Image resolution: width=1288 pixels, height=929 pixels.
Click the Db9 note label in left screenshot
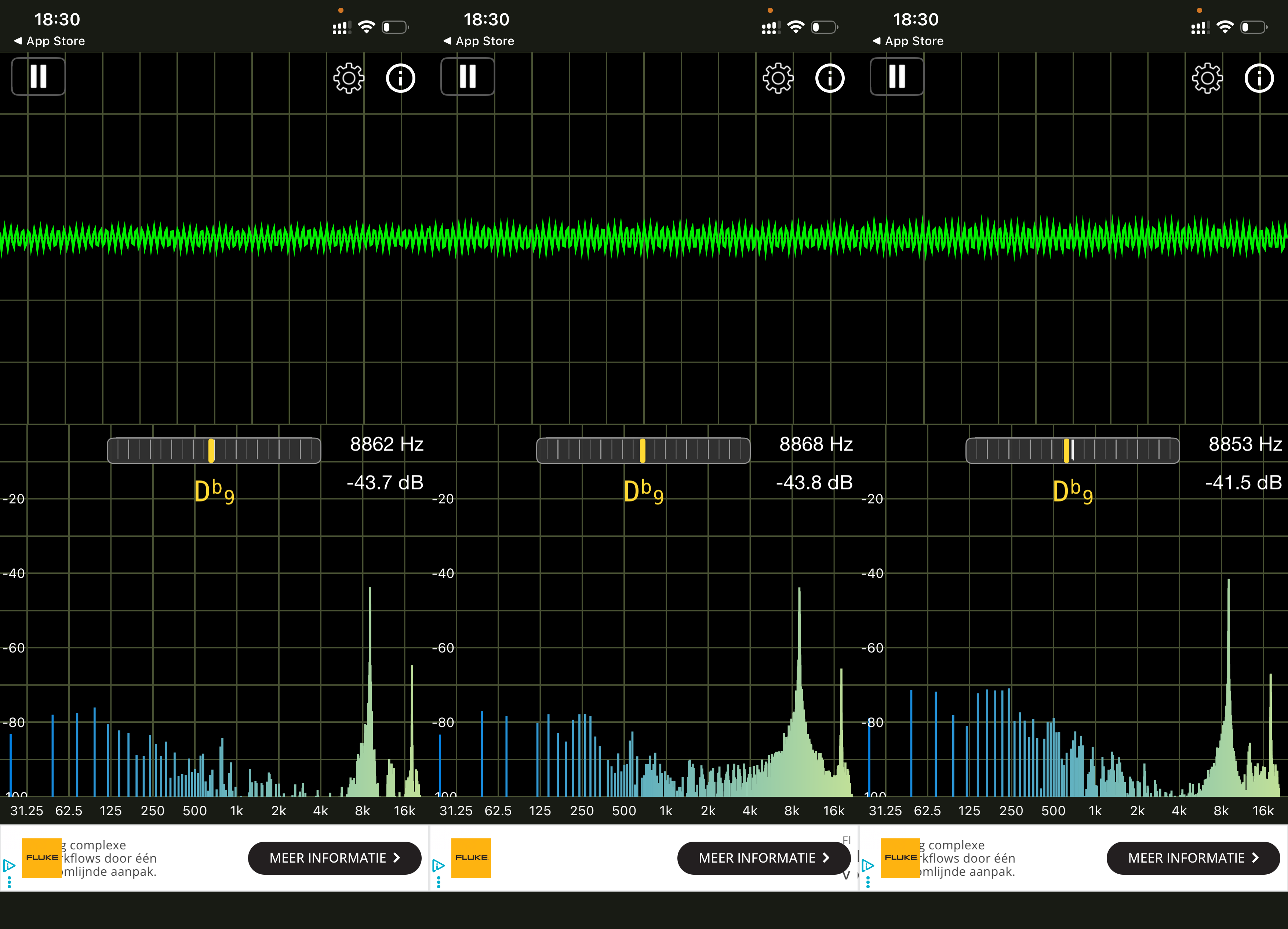214,492
